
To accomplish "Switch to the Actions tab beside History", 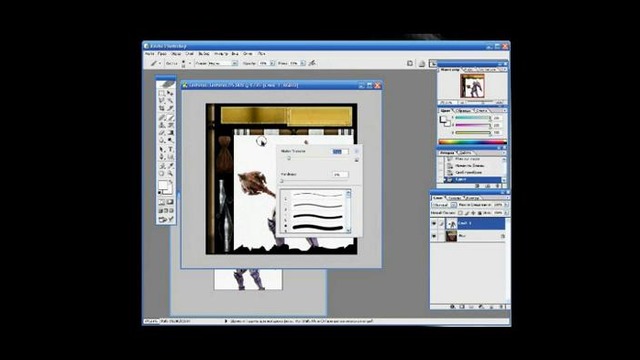I will pos(466,153).
